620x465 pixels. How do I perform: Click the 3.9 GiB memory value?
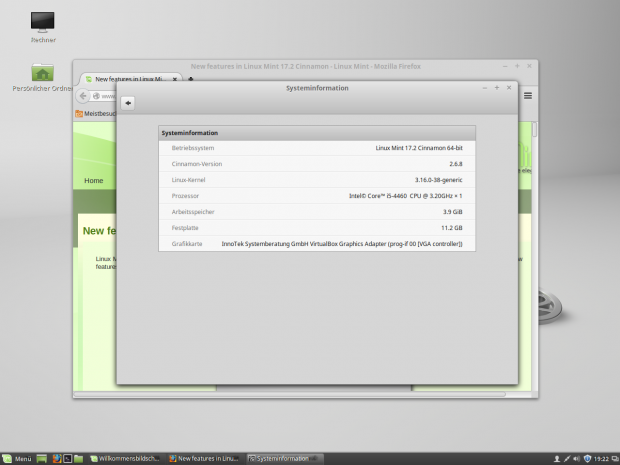pos(452,212)
